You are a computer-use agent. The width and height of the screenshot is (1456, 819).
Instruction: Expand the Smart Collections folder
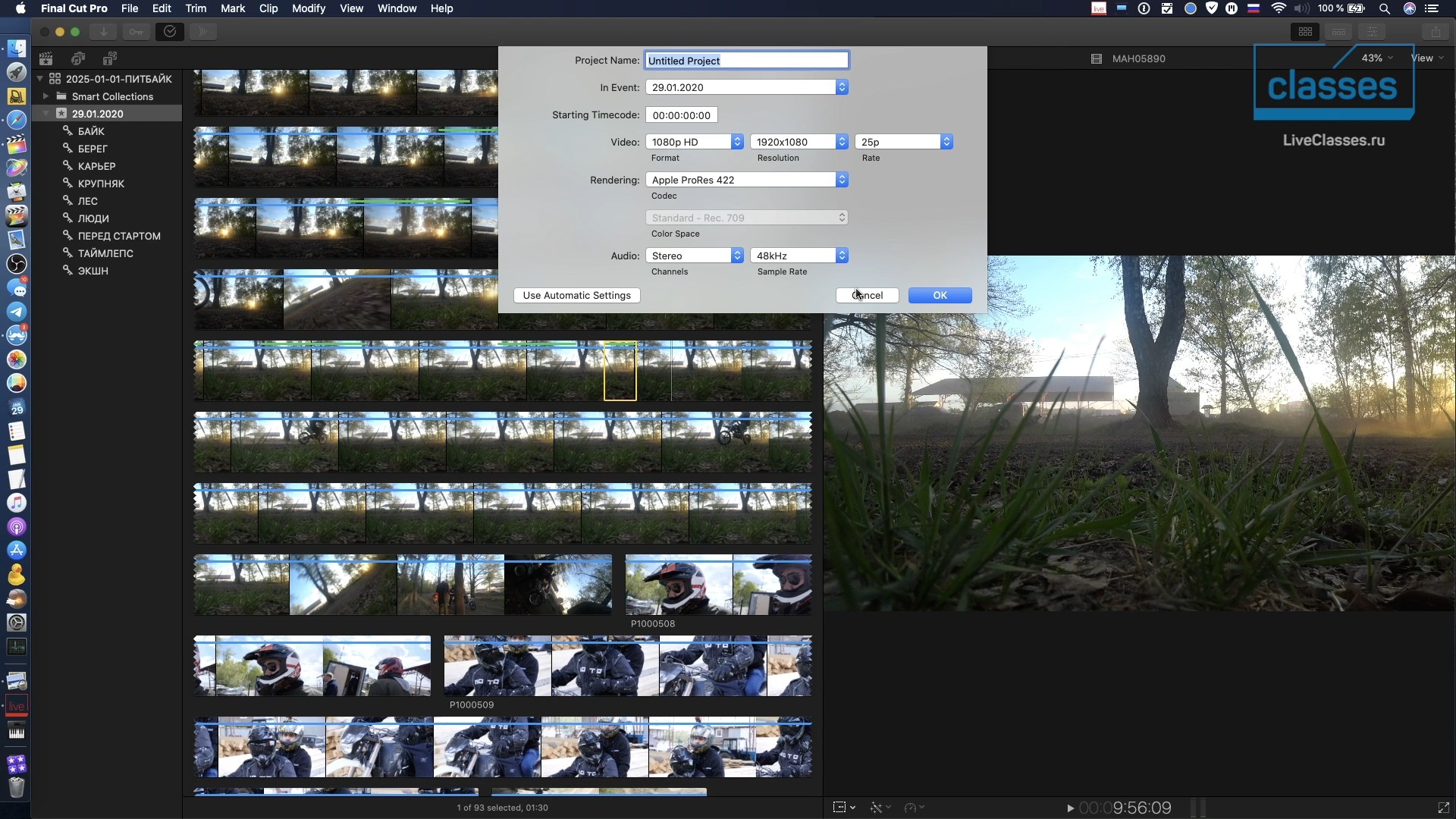click(45, 96)
